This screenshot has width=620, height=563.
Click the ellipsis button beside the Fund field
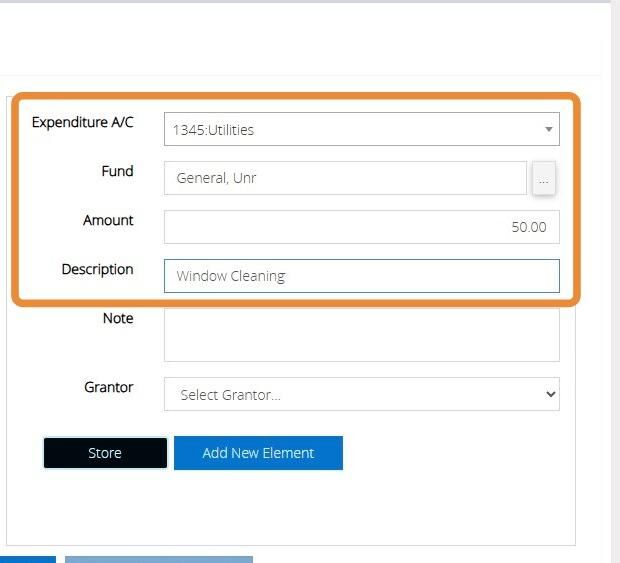click(544, 178)
